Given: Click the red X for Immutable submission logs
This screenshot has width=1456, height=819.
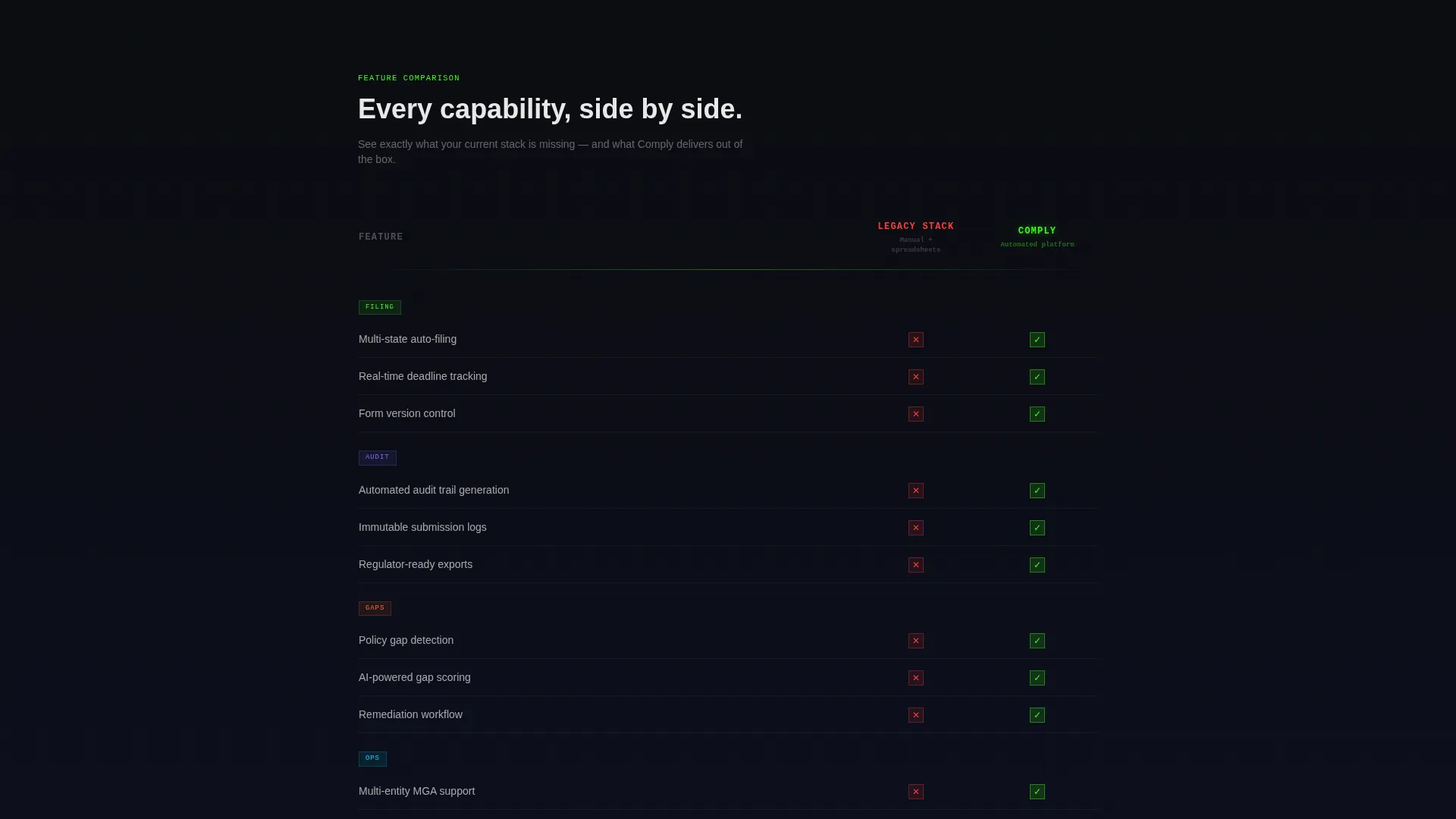Looking at the screenshot, I should [916, 528].
